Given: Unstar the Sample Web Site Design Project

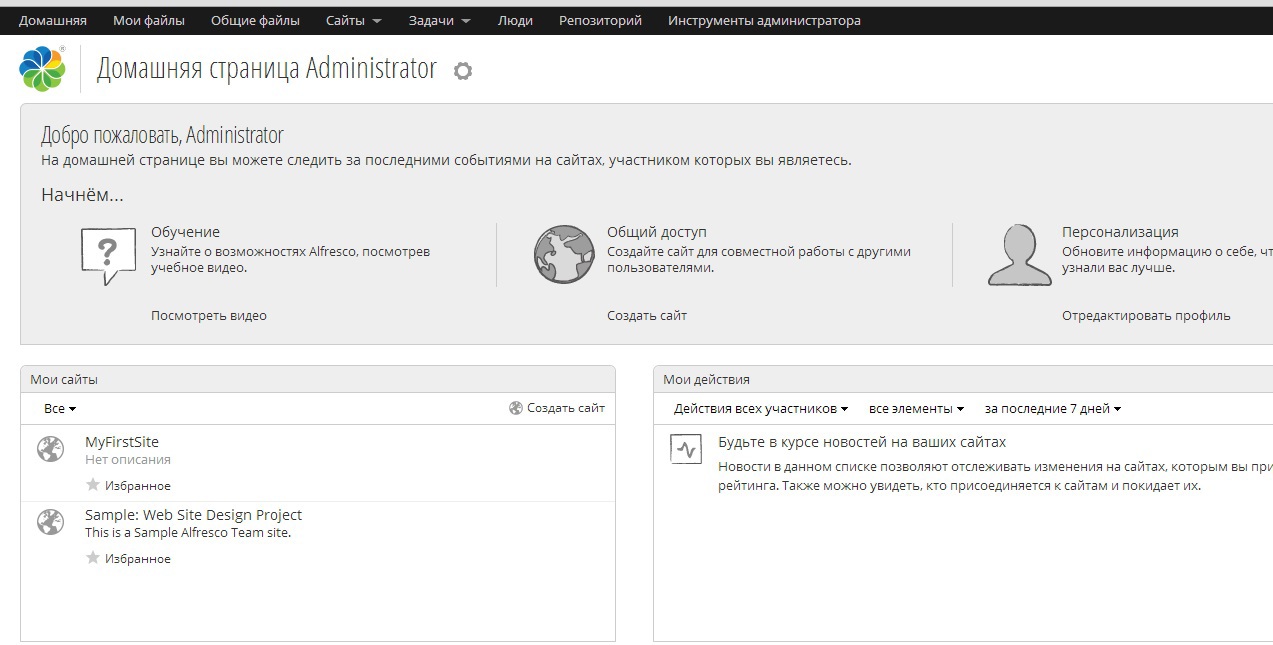Looking at the screenshot, I should (x=91, y=558).
